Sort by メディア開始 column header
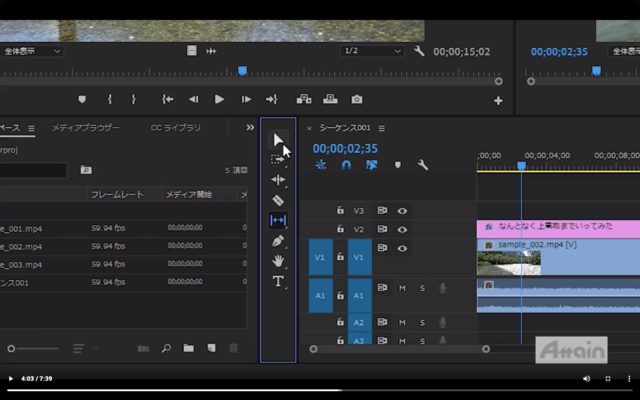Viewport: 640px width, 400px height. click(x=189, y=195)
